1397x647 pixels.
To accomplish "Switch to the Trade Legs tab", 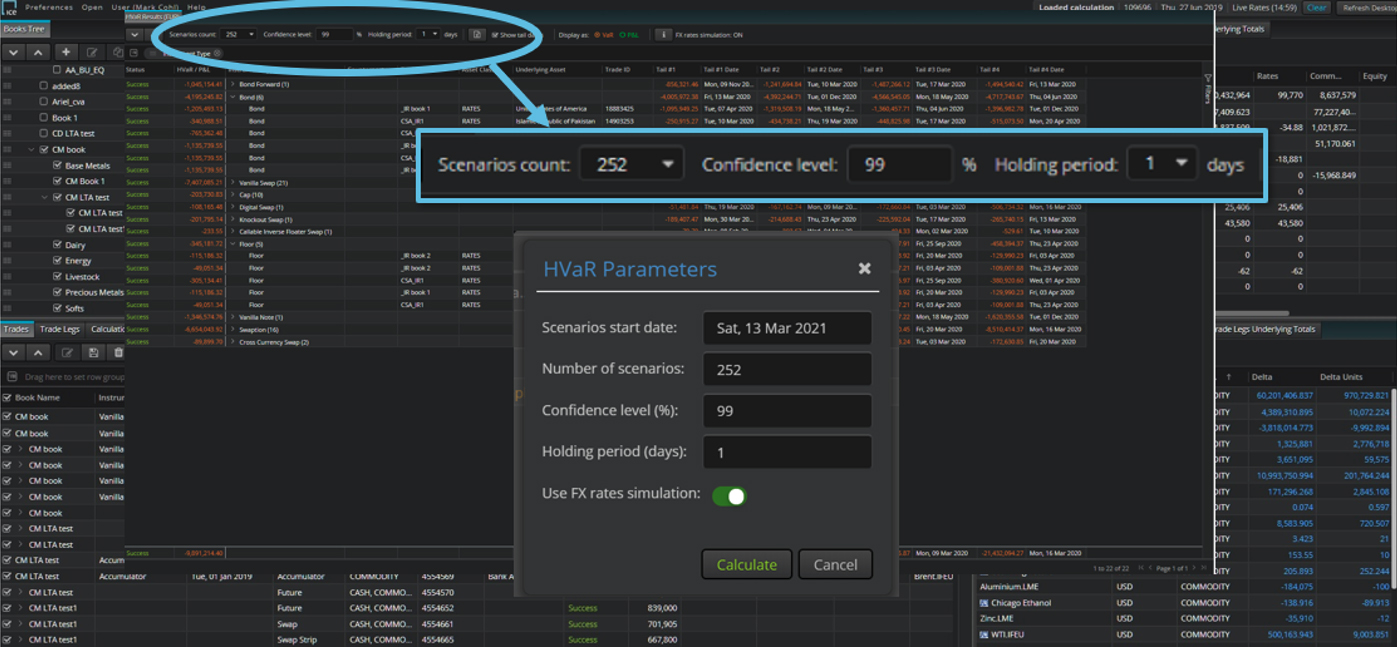I will point(60,329).
